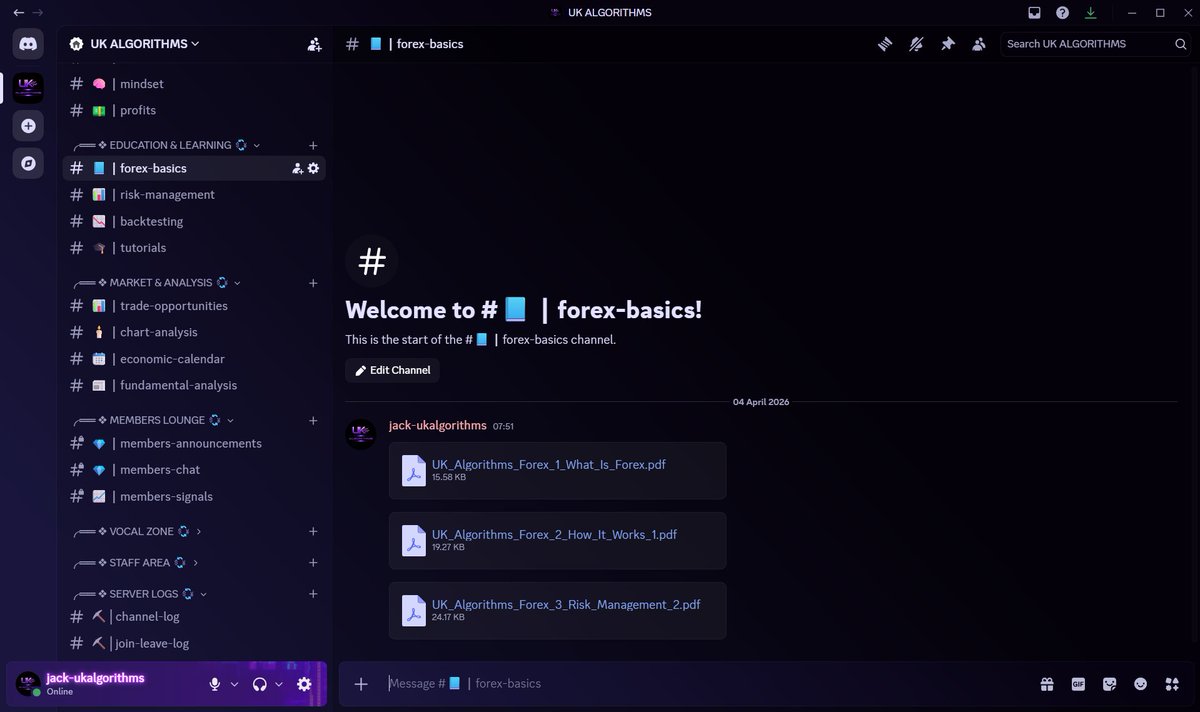This screenshot has height=712, width=1200.
Task: Open headphone output options arrow
Action: tap(279, 684)
